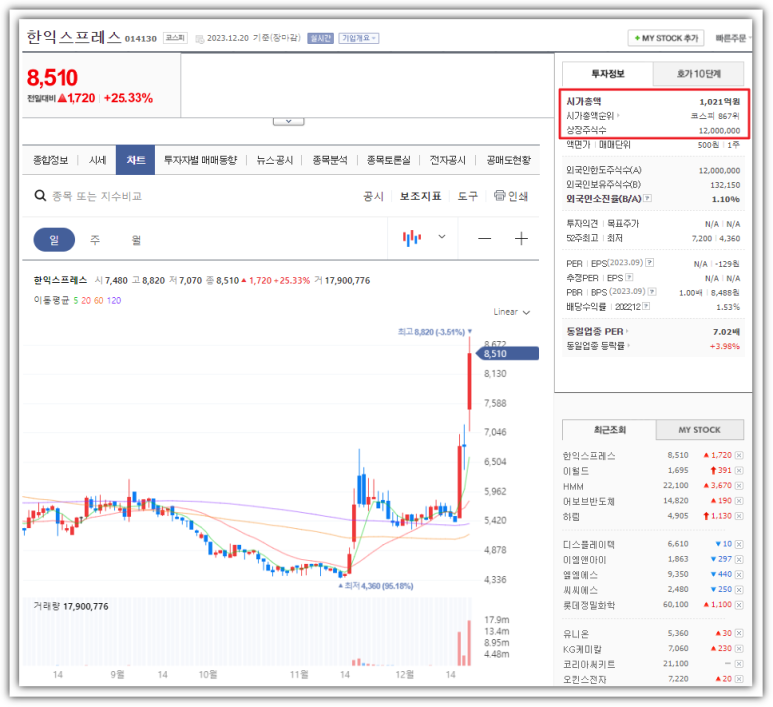Remove 이월드 from recent list
Screen dimensions: 773x707
coord(739,470)
